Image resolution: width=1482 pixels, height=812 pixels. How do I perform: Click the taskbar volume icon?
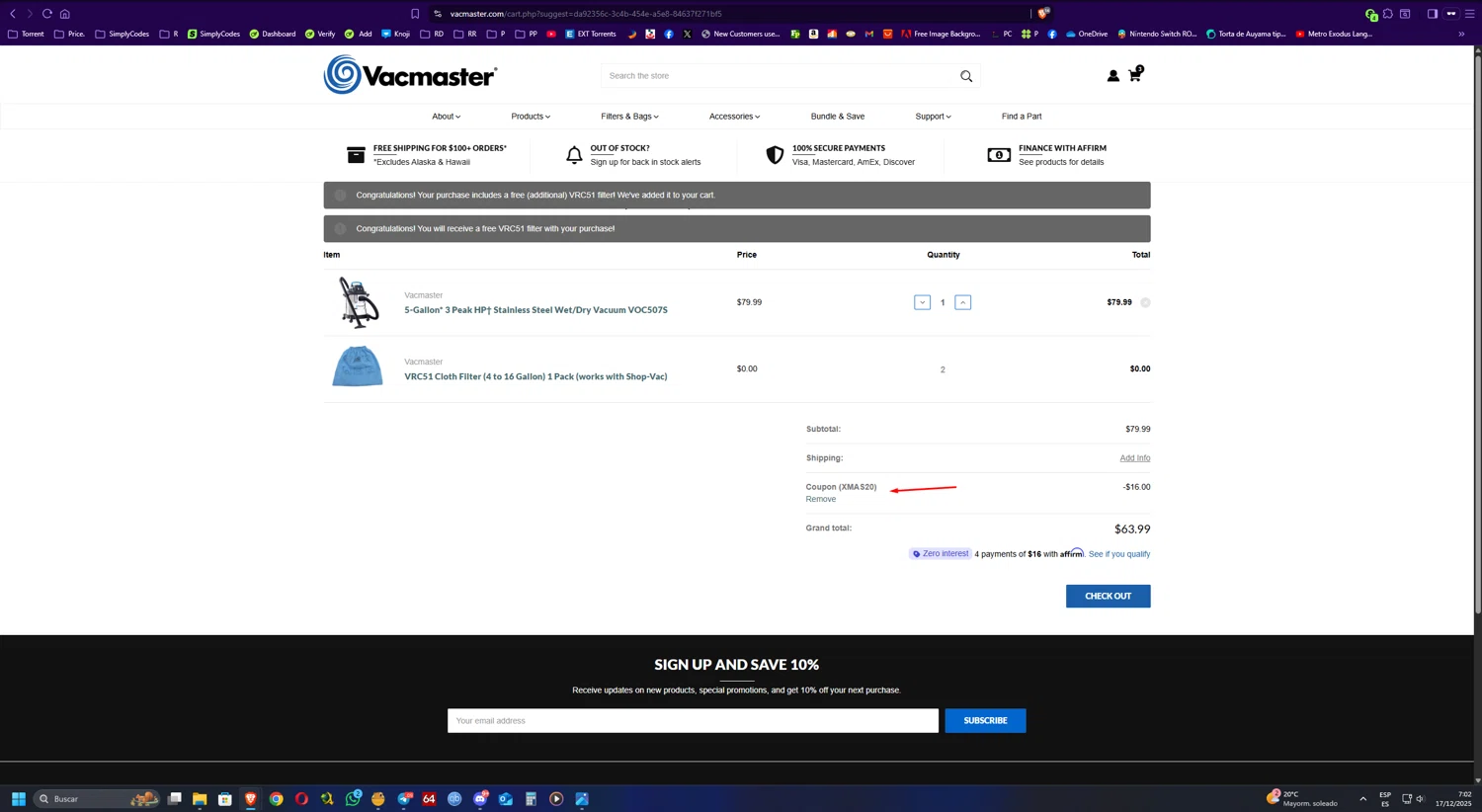[x=1420, y=798]
